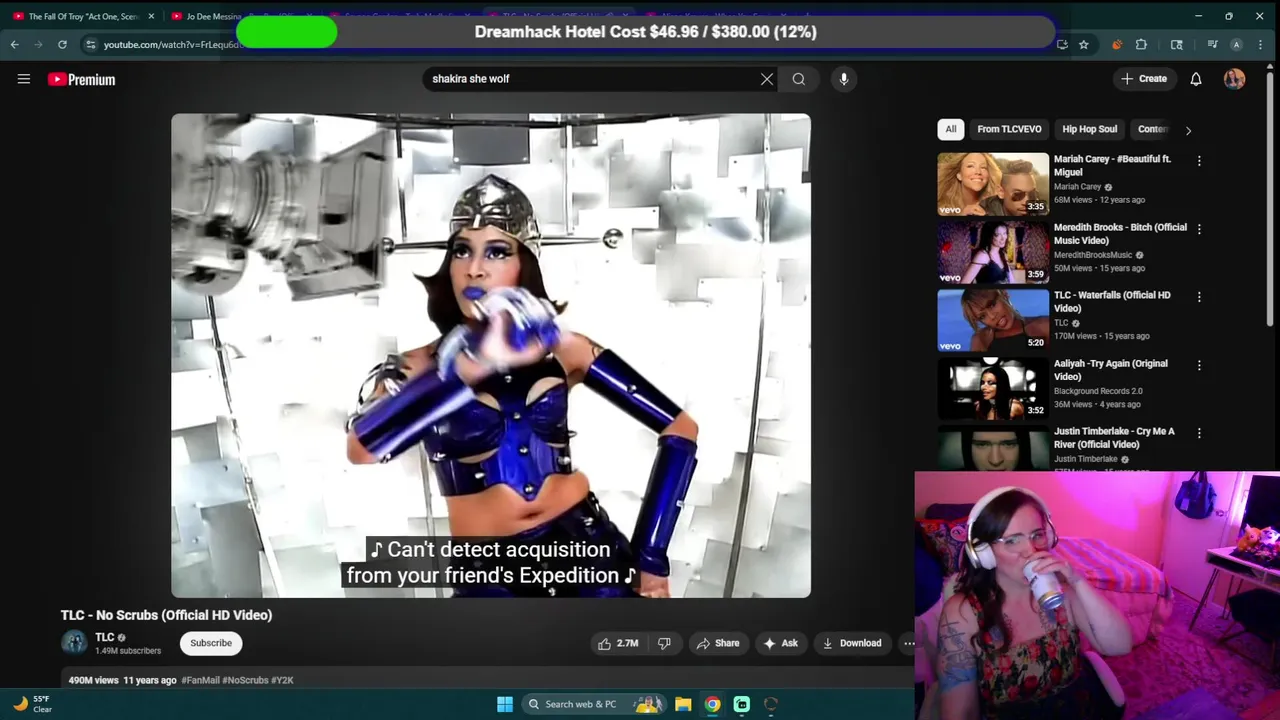Bookmark the page with the star icon
The width and height of the screenshot is (1280, 720).
coord(1084,44)
